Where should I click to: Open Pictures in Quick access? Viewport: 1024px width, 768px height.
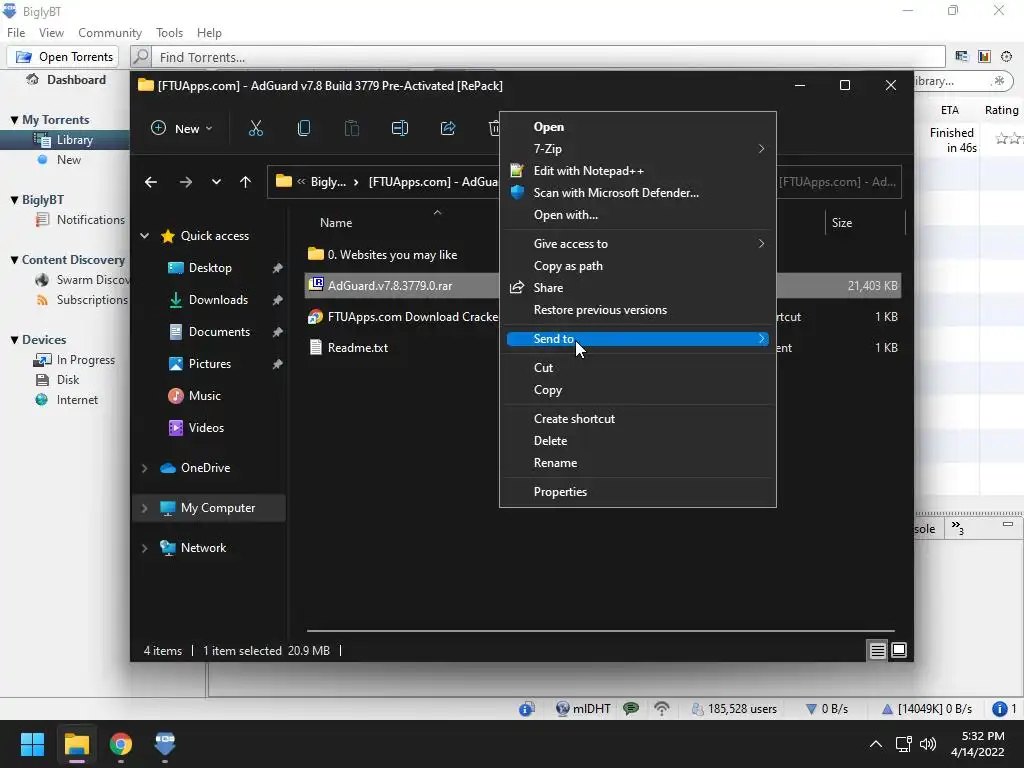coord(210,364)
